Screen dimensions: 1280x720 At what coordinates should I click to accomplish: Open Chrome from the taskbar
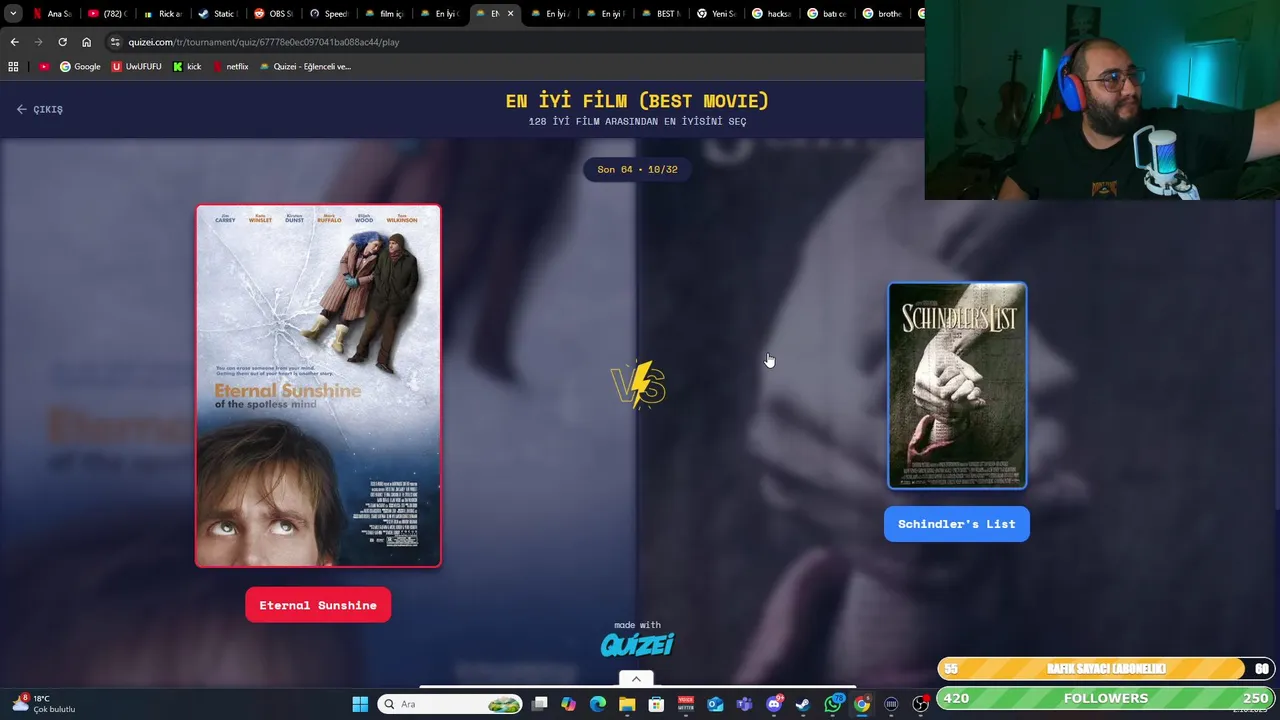862,704
